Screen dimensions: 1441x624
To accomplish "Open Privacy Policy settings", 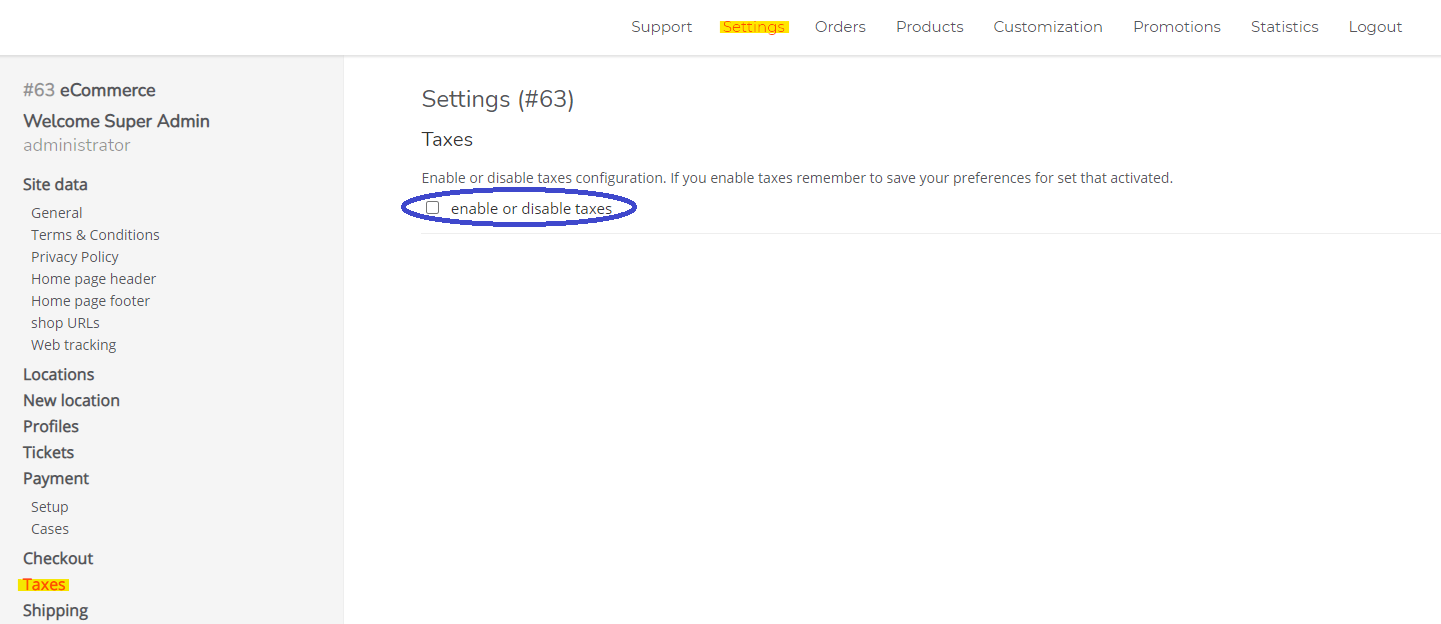I will (75, 257).
